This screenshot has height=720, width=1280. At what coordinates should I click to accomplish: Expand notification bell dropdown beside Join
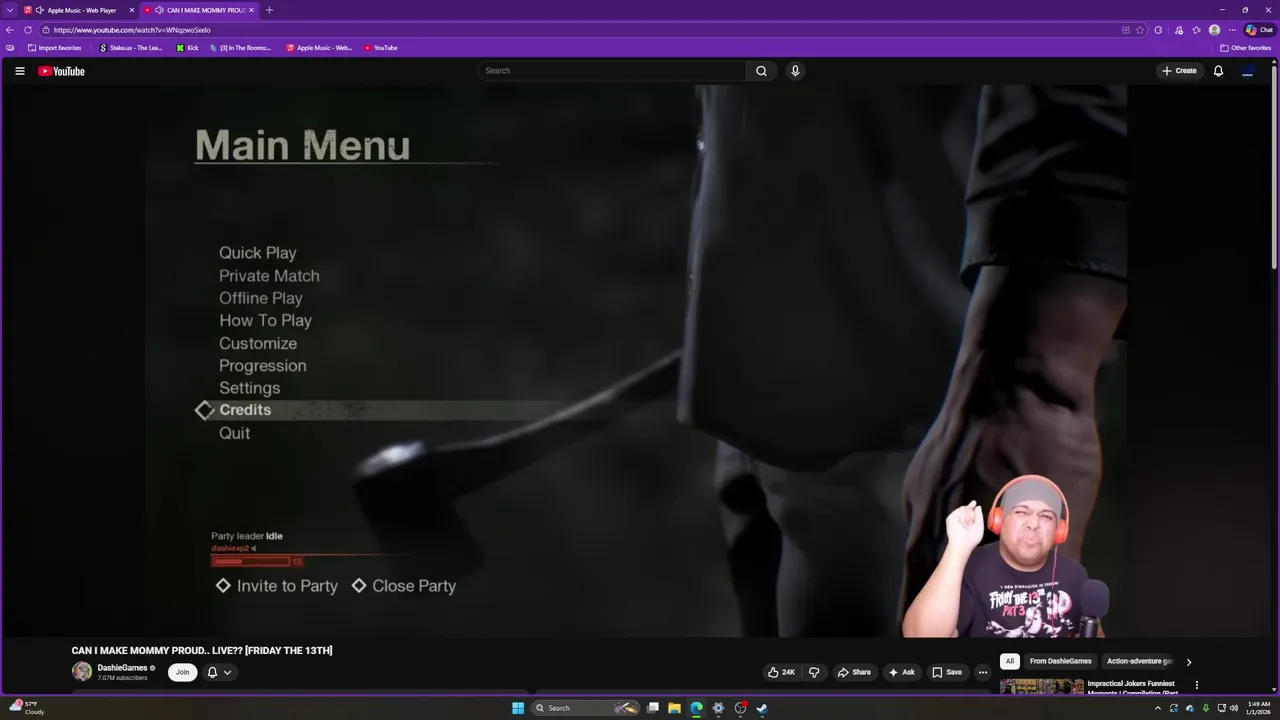[x=219, y=672]
